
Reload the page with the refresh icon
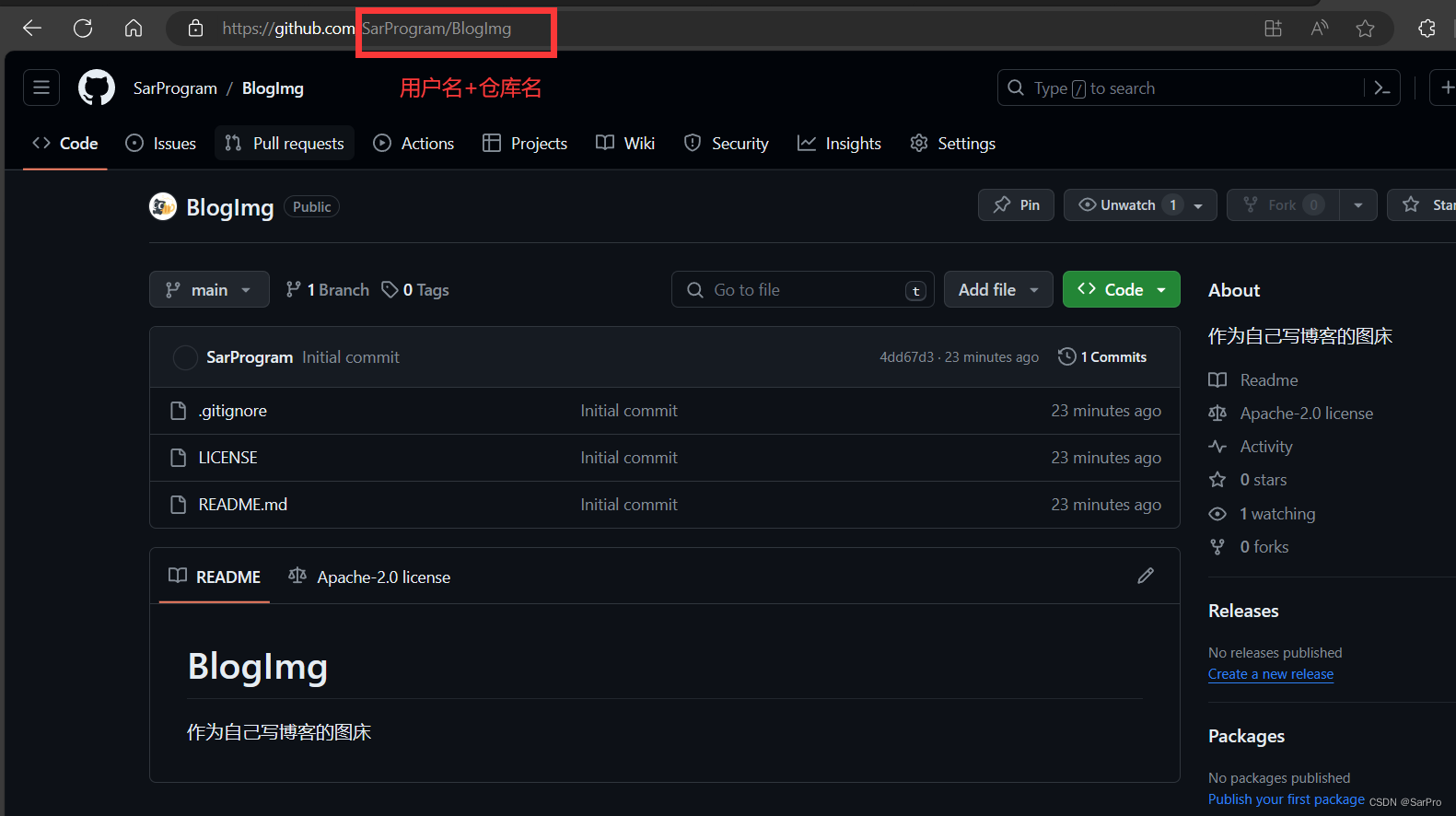coord(83,29)
